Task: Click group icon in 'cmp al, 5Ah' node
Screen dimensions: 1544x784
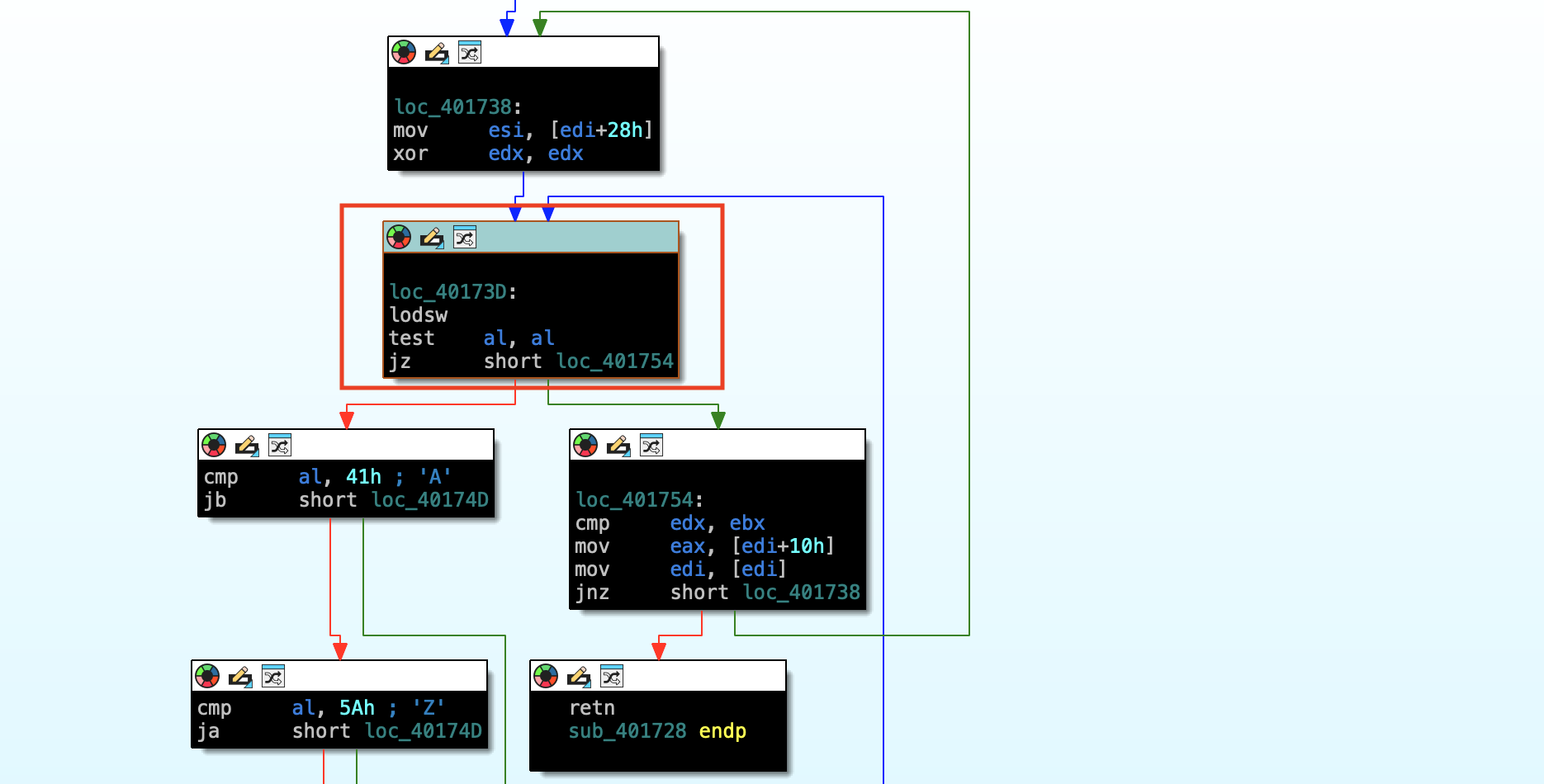Action: (273, 676)
